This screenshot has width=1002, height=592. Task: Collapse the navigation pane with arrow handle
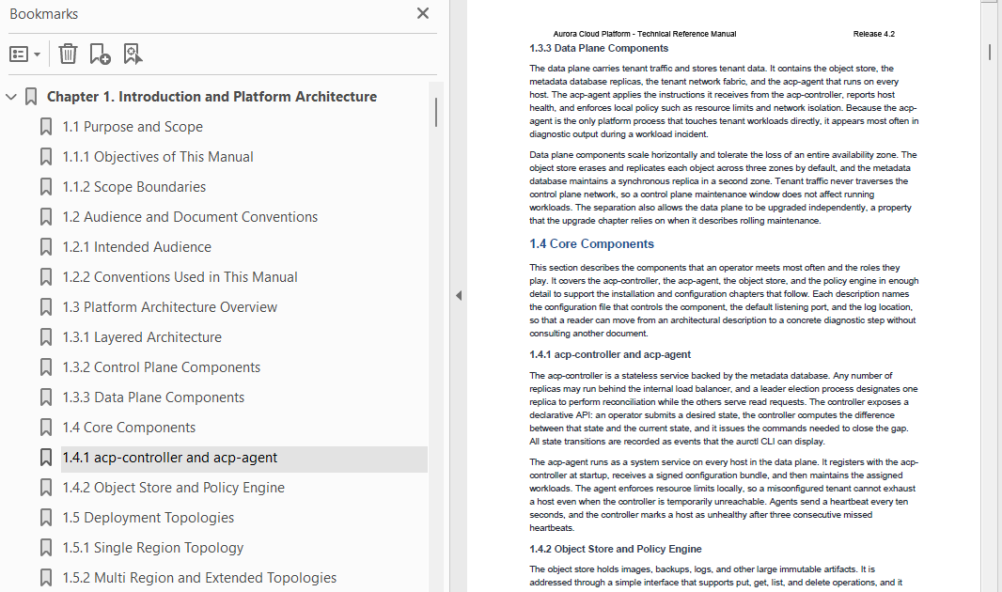[458, 295]
